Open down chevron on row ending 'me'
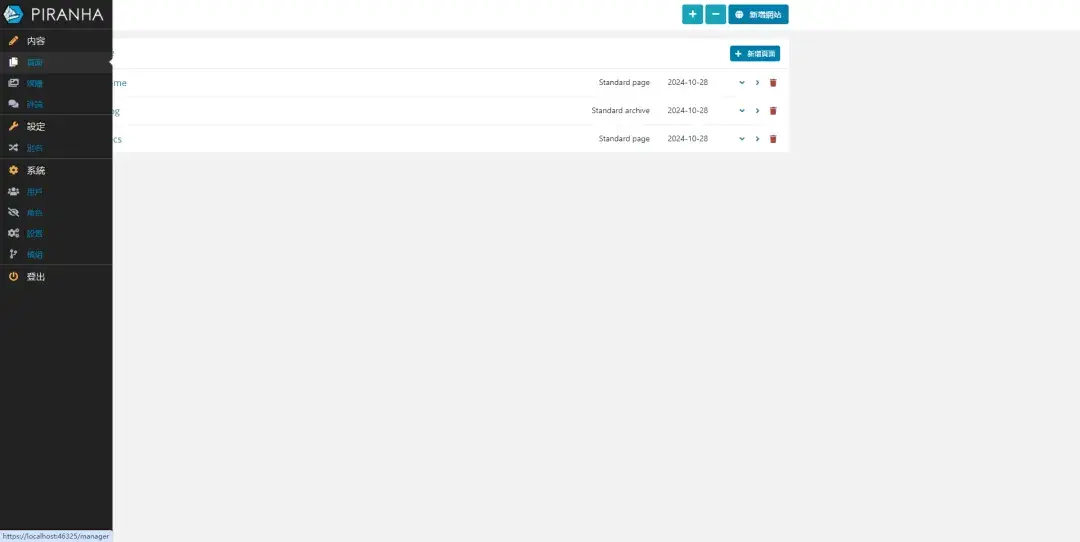The width and height of the screenshot is (1080, 542). (x=742, y=83)
